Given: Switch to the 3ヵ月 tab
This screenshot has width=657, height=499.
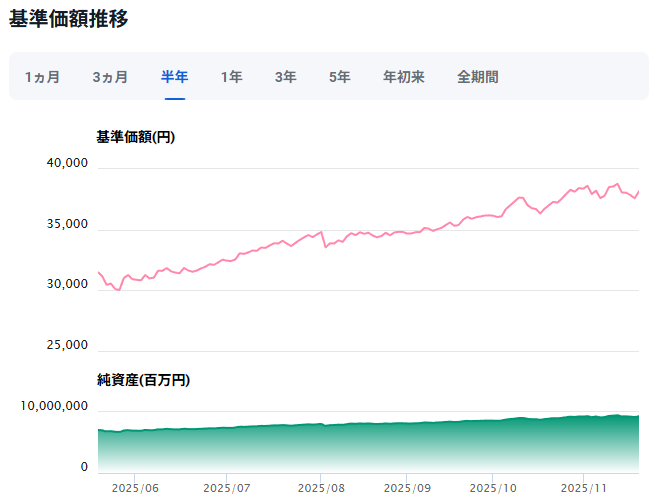Looking at the screenshot, I should pos(110,77).
